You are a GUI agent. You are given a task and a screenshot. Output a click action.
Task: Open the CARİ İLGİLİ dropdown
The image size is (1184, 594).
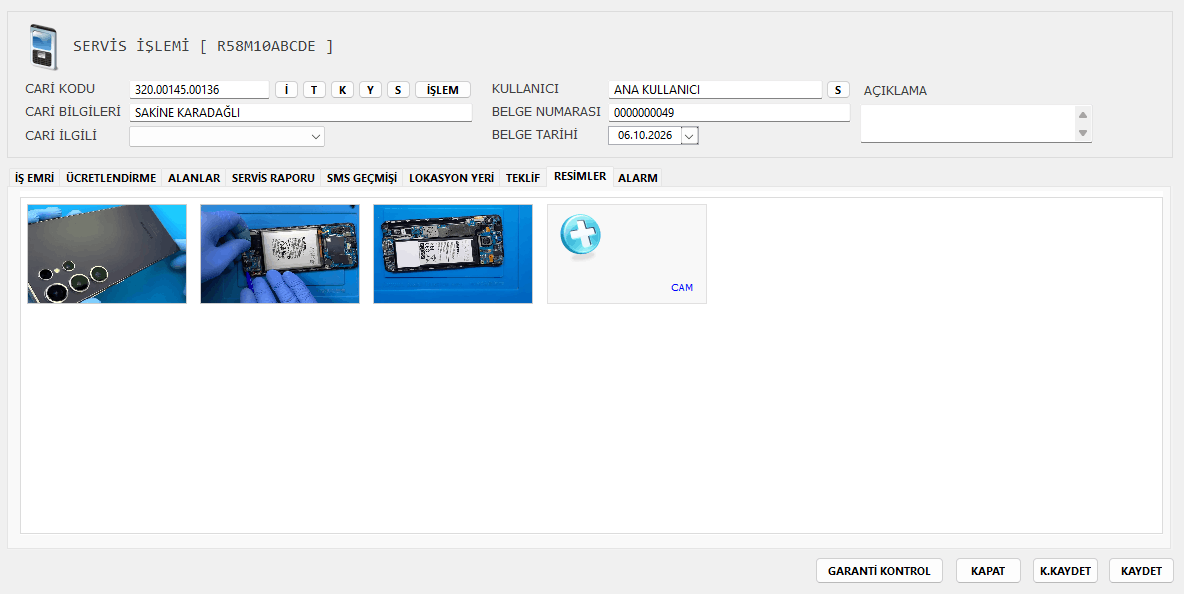click(316, 137)
